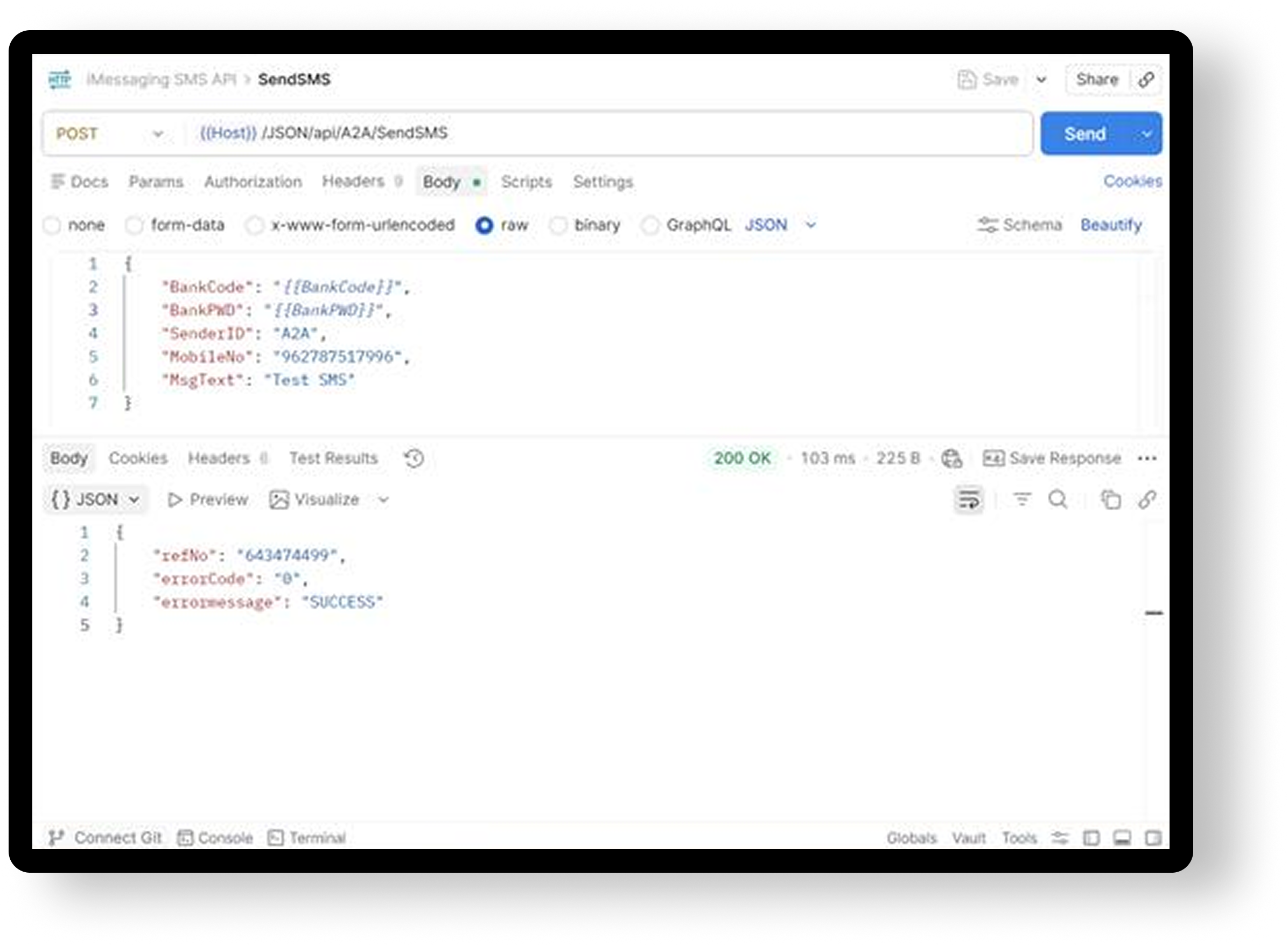This screenshot has width=1288, height=946.
Task: Select the none body type
Action: (52, 225)
